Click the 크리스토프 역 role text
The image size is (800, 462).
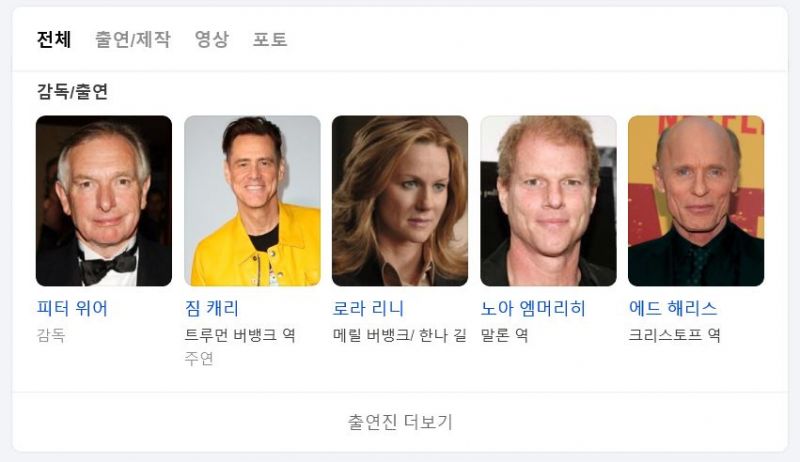point(674,335)
